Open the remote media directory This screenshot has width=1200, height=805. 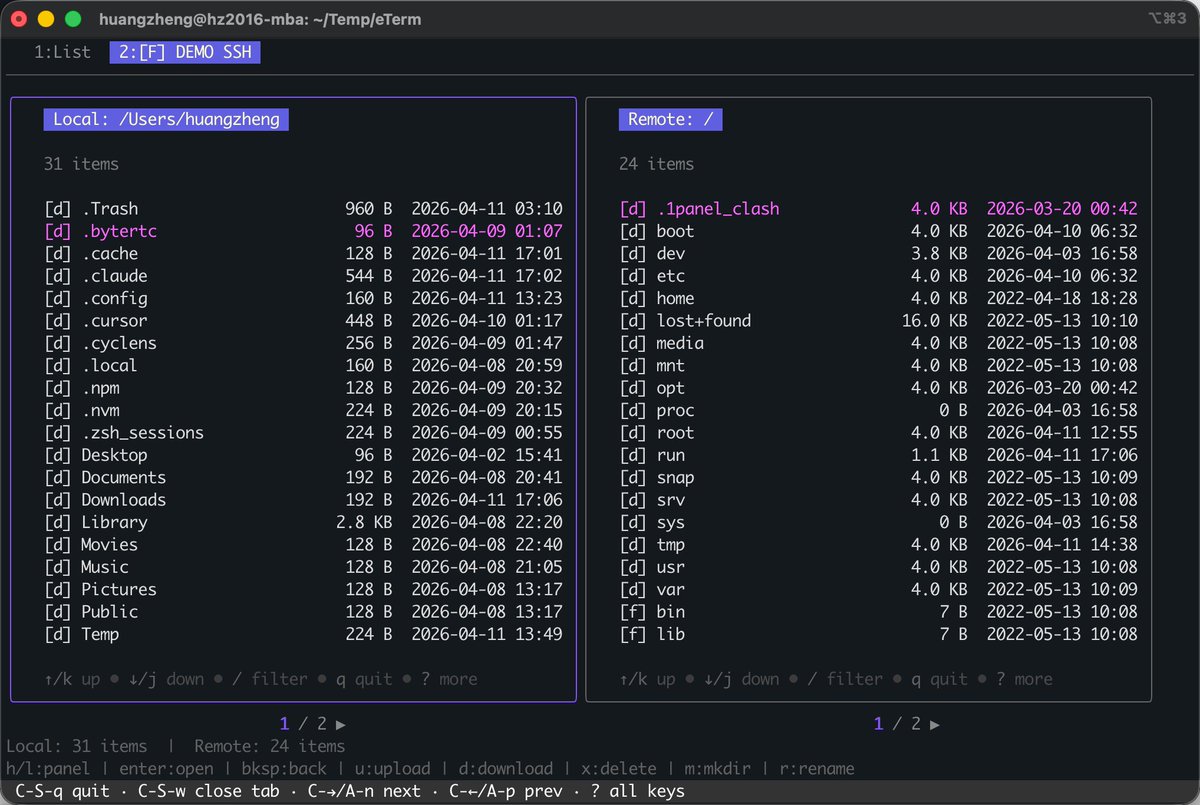coord(878,343)
